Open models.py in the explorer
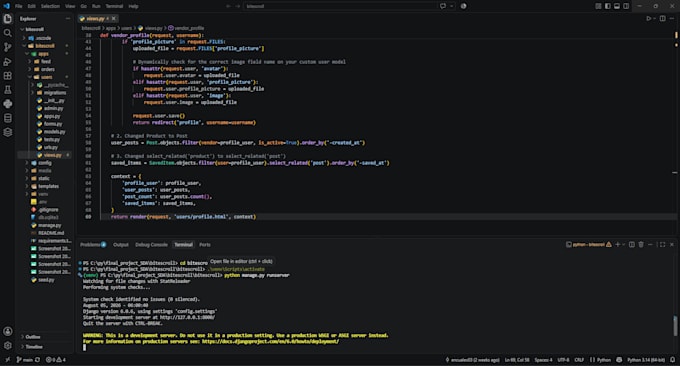 (54, 132)
